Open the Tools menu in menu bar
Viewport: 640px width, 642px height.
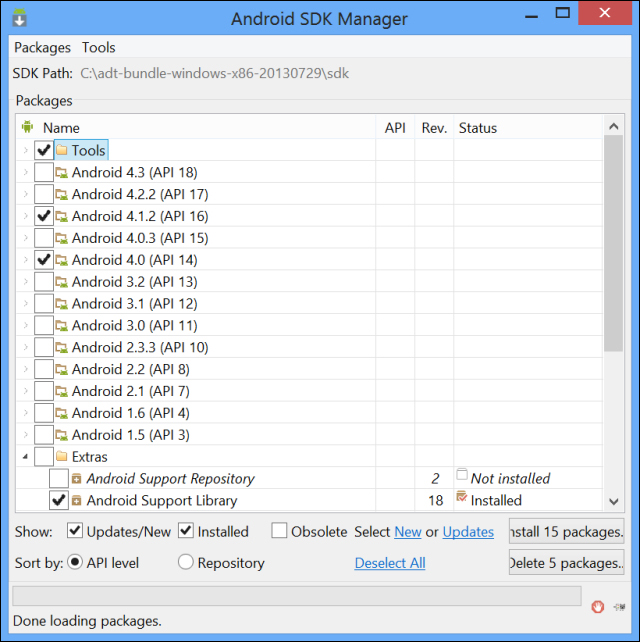(99, 47)
